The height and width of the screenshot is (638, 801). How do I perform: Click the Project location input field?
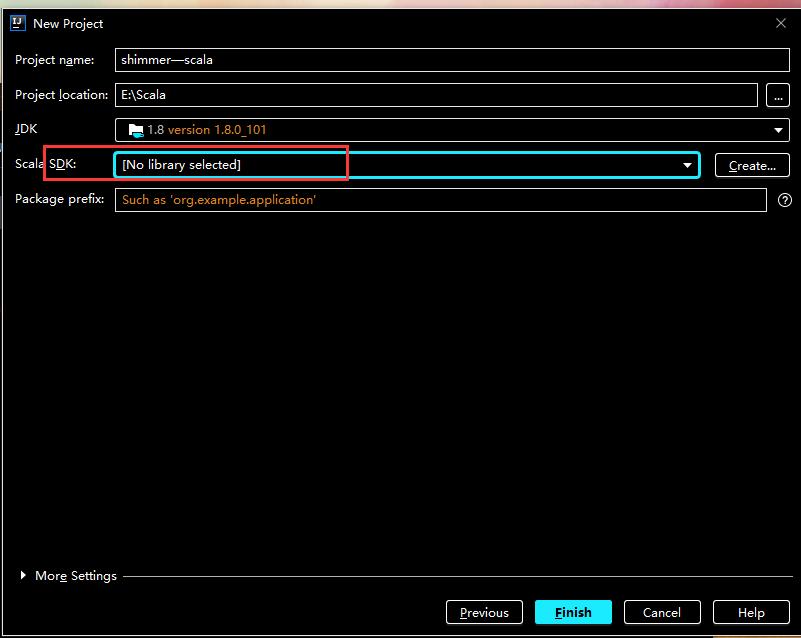tap(436, 95)
